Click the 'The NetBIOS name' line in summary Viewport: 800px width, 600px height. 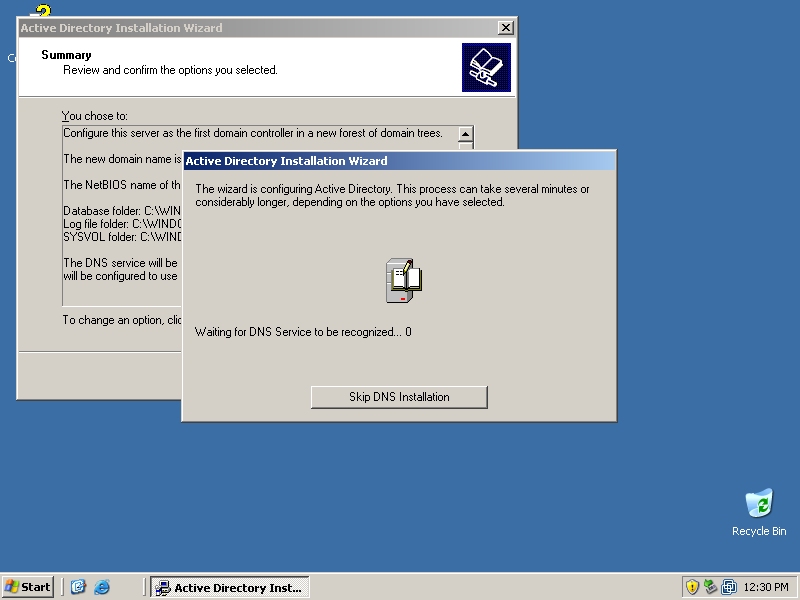[x=122, y=185]
